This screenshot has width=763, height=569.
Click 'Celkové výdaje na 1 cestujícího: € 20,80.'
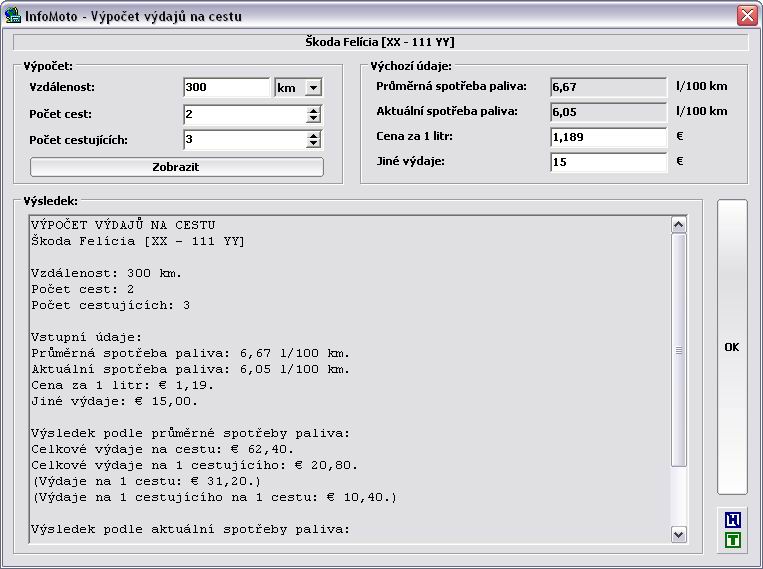tap(195, 465)
